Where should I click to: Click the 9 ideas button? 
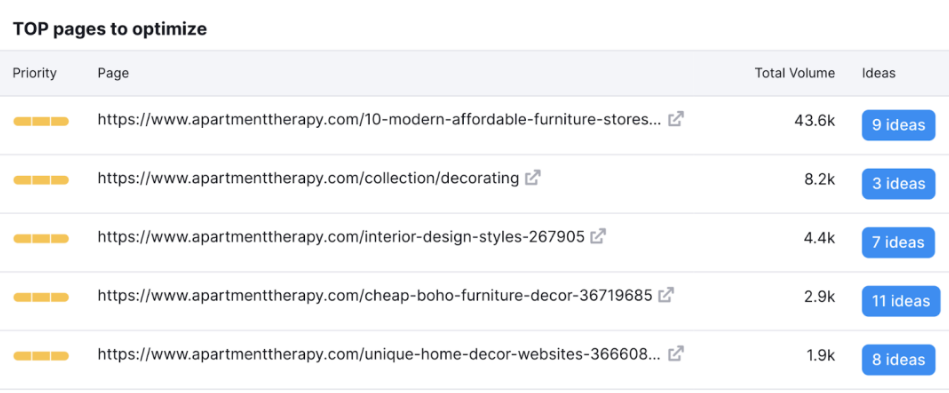899,125
